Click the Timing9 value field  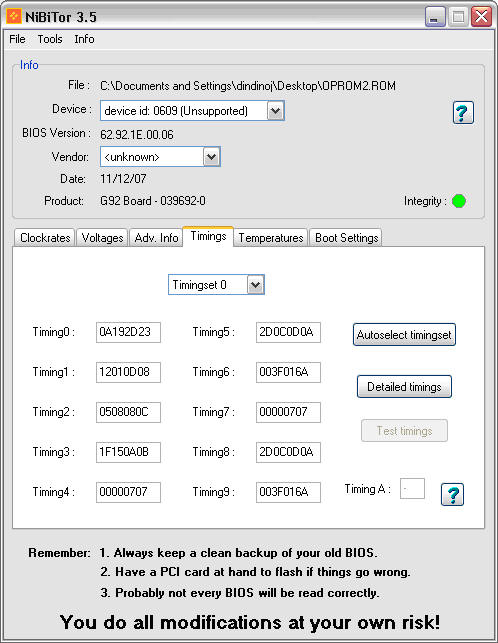tap(288, 492)
